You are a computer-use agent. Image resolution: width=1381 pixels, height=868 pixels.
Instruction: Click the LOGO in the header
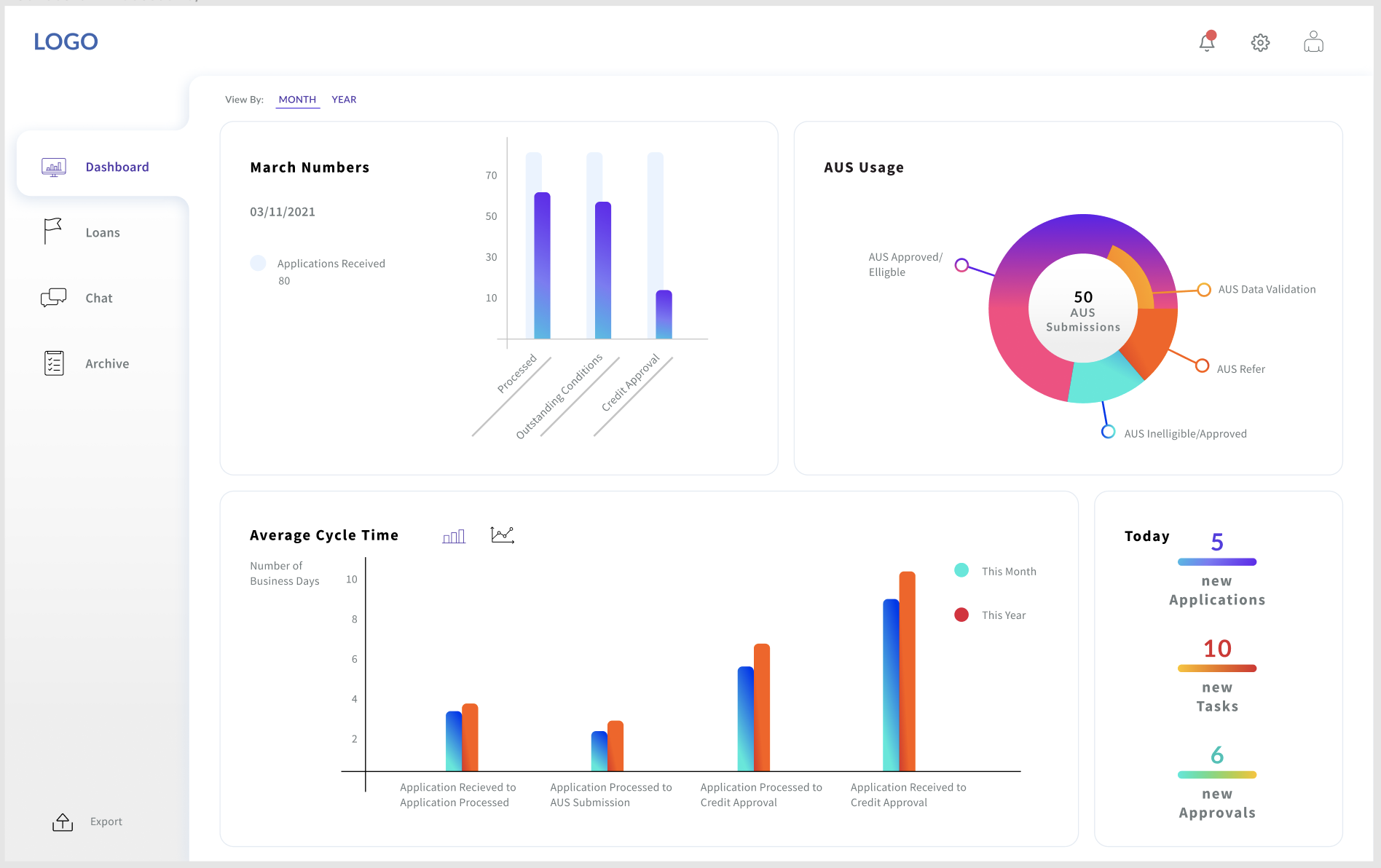click(x=66, y=42)
